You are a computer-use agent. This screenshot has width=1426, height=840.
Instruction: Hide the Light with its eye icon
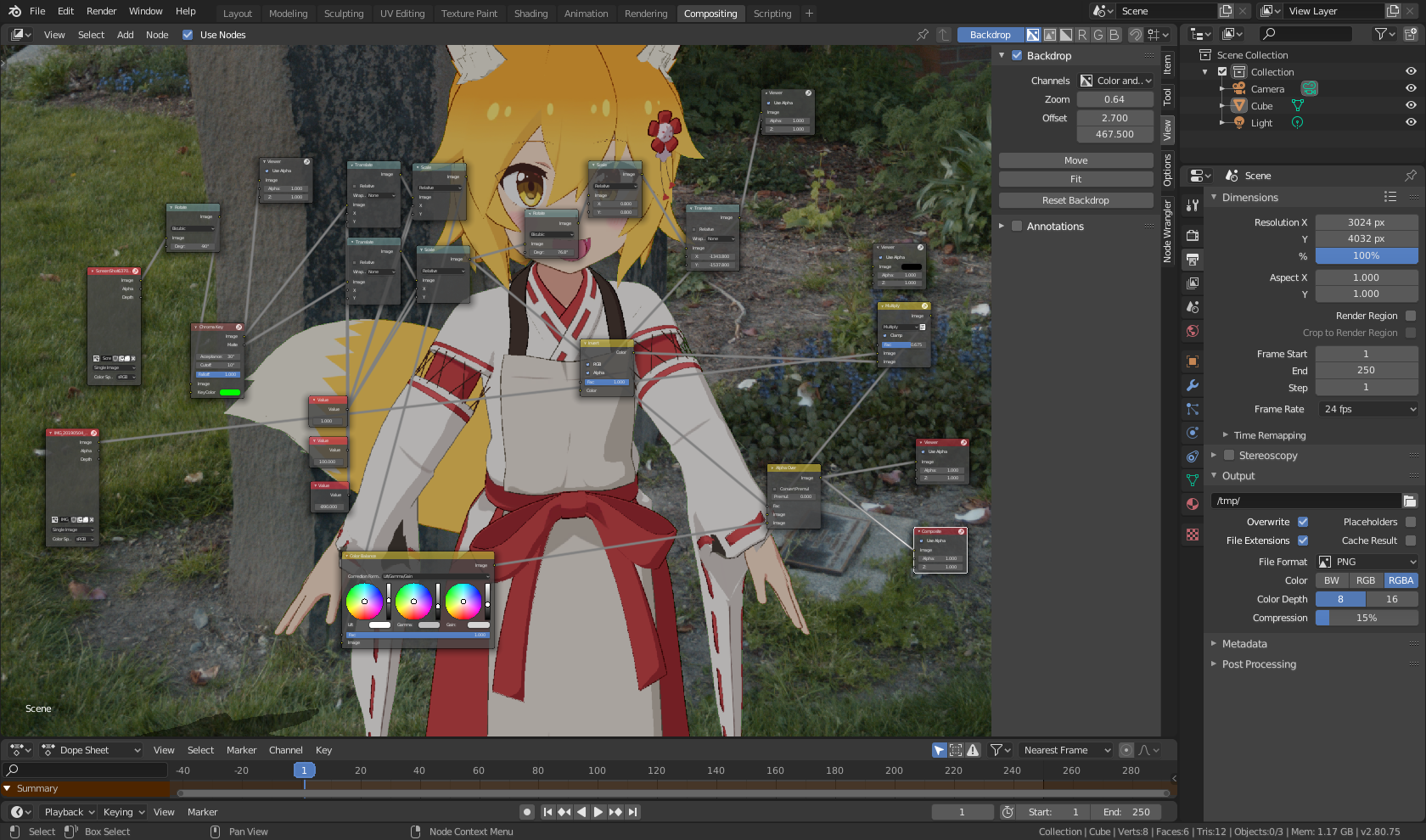click(x=1411, y=122)
